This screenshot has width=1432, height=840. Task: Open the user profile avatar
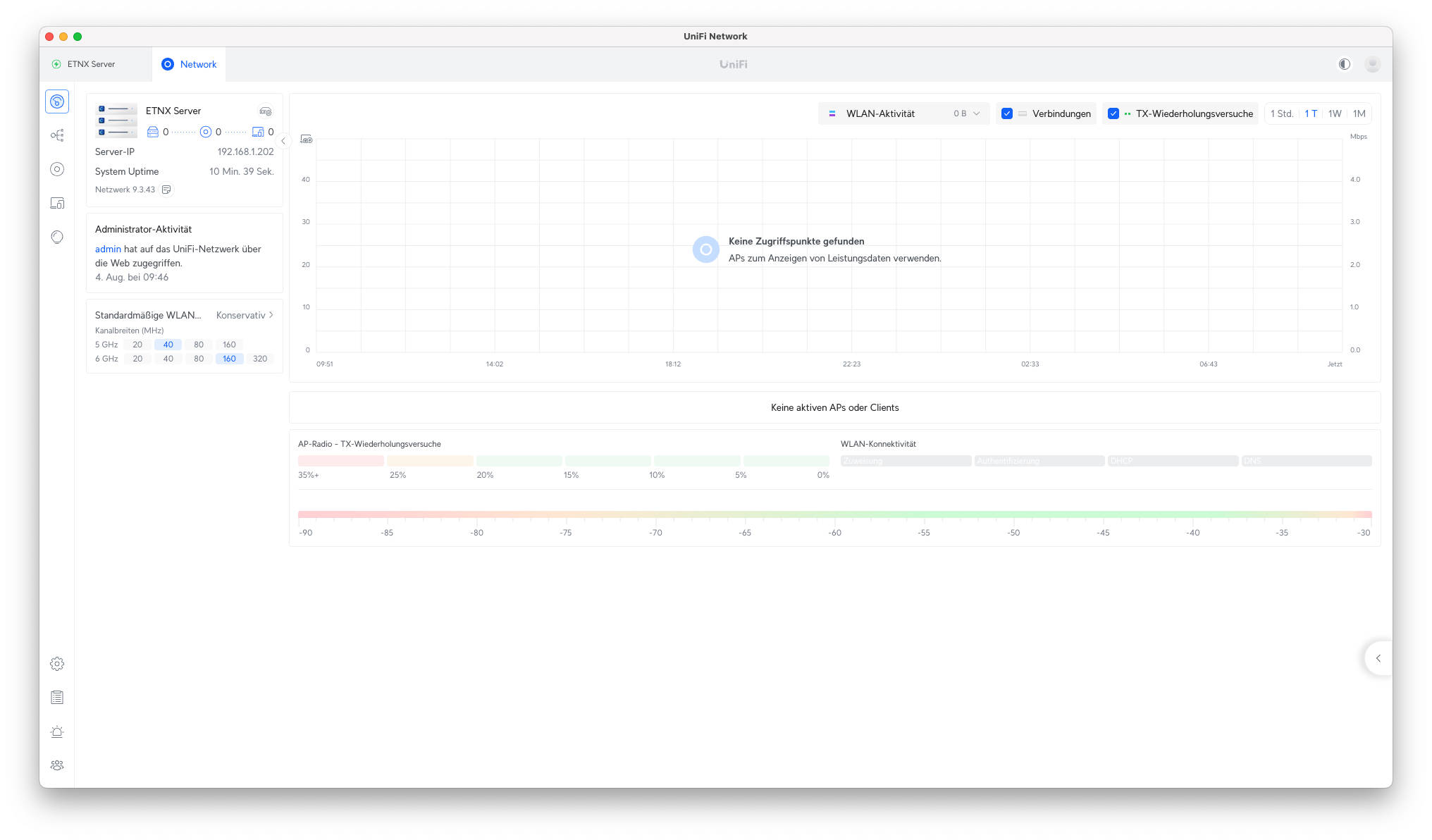pyautogui.click(x=1372, y=64)
